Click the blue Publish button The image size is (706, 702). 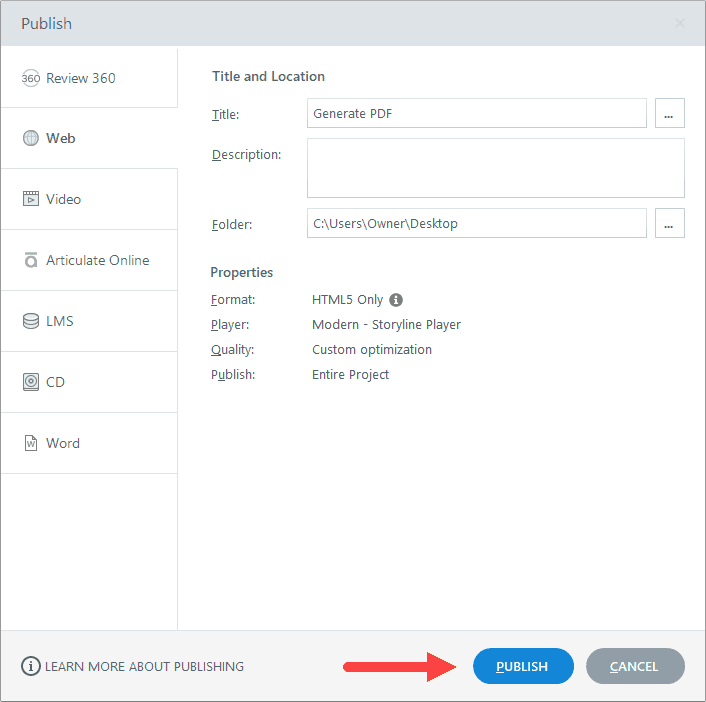[x=523, y=666]
